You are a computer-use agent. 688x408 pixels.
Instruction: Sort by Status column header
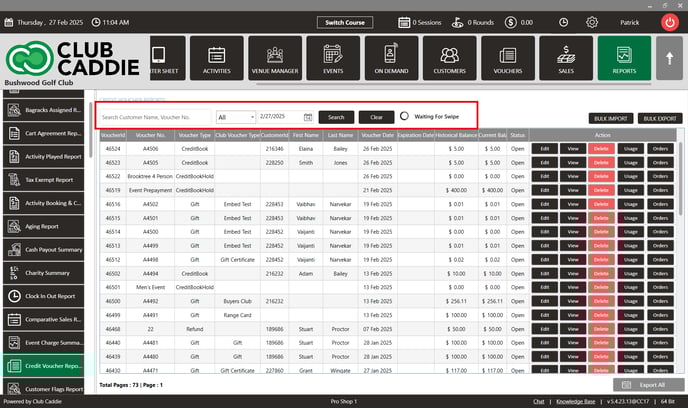coord(517,135)
